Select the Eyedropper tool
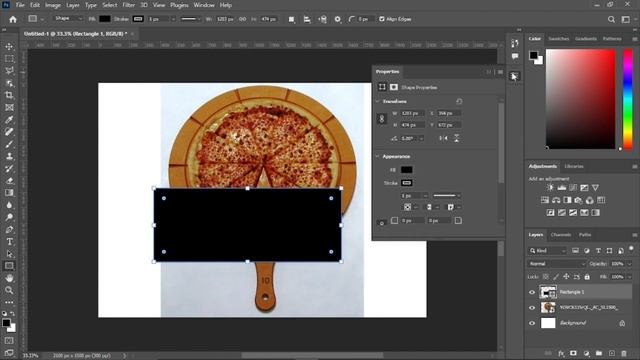 [9, 120]
